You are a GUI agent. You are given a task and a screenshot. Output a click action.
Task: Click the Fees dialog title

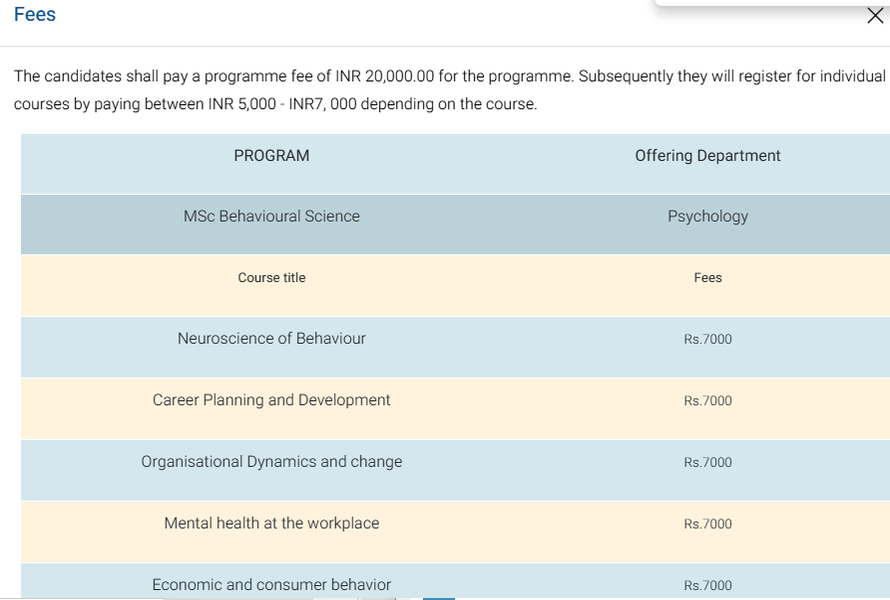35,15
